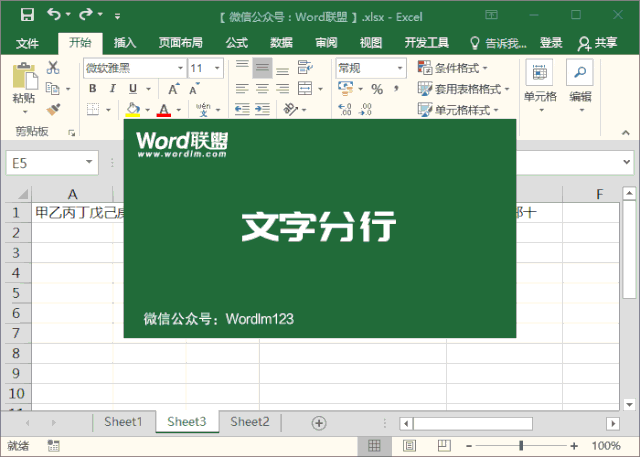Toggle Italic formatting
The image size is (640, 457).
113,89
